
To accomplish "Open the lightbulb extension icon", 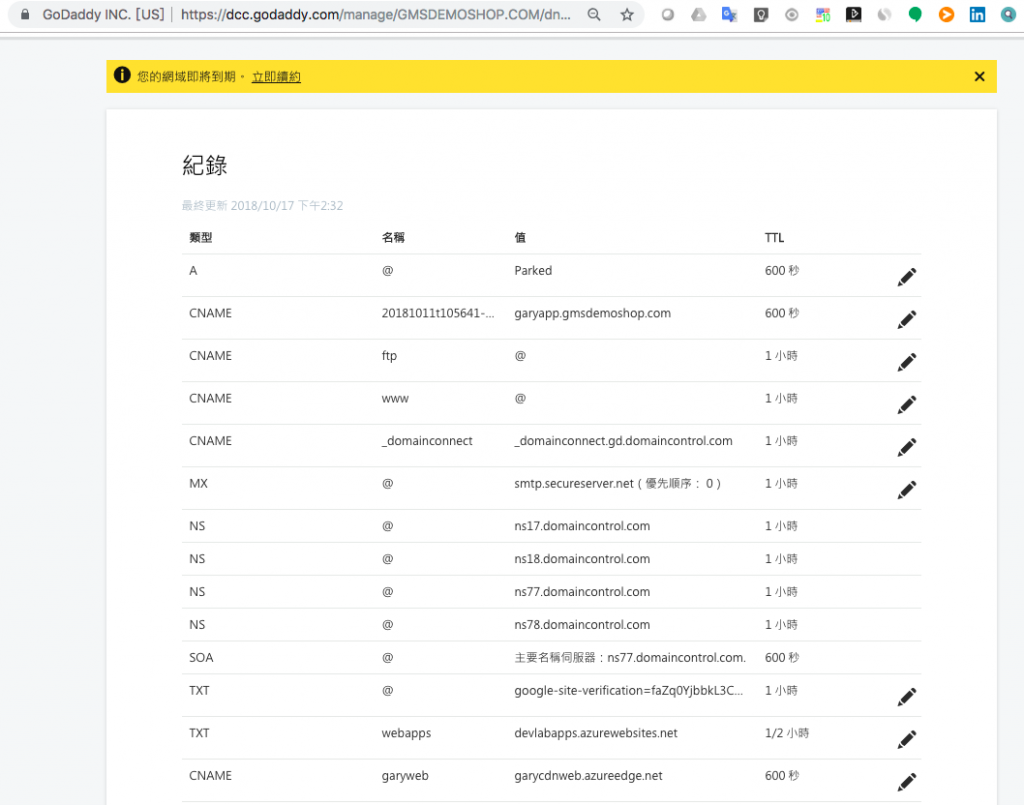I will pos(761,14).
